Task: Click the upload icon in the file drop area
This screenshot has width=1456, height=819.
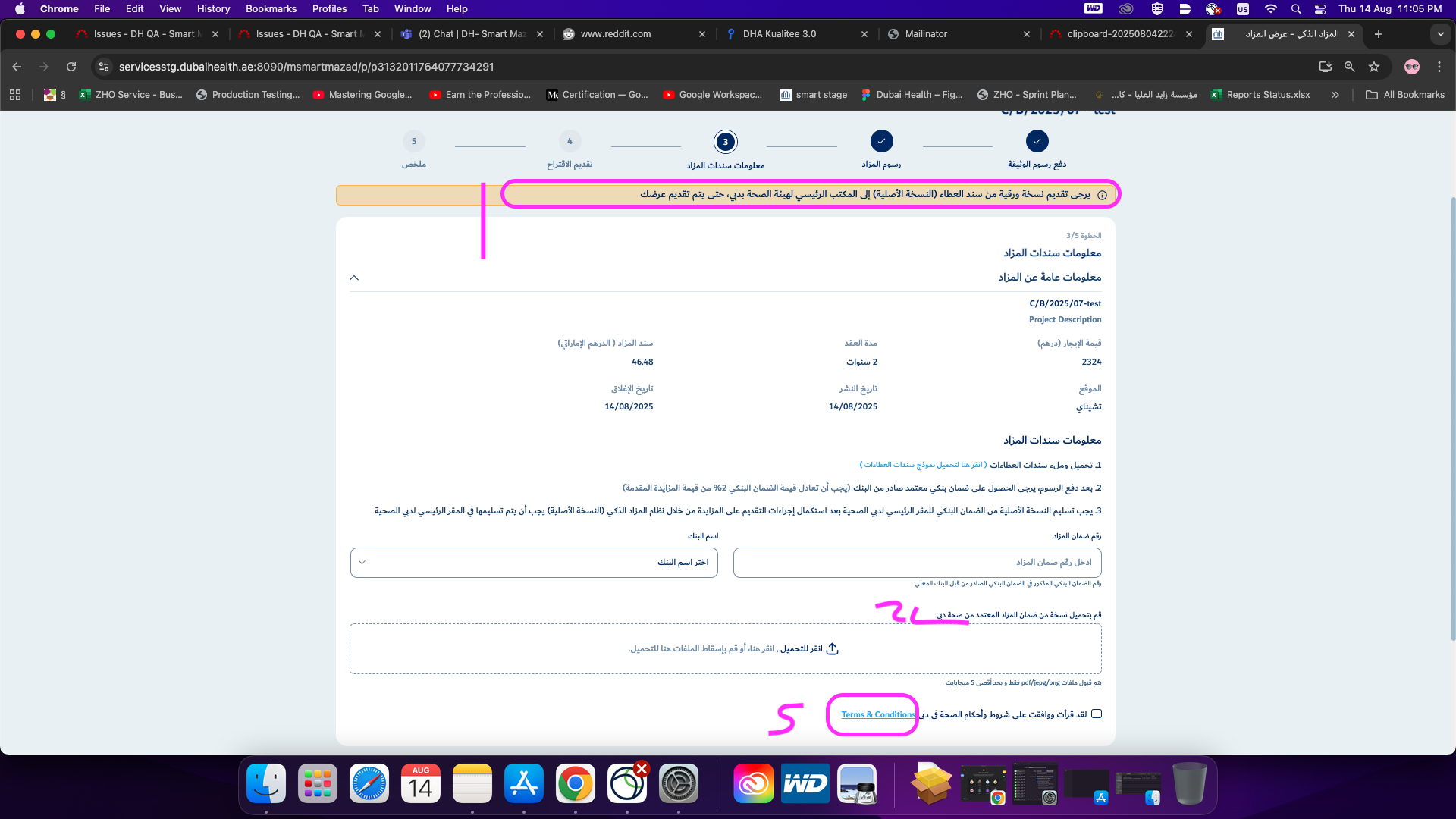Action: coord(832,649)
